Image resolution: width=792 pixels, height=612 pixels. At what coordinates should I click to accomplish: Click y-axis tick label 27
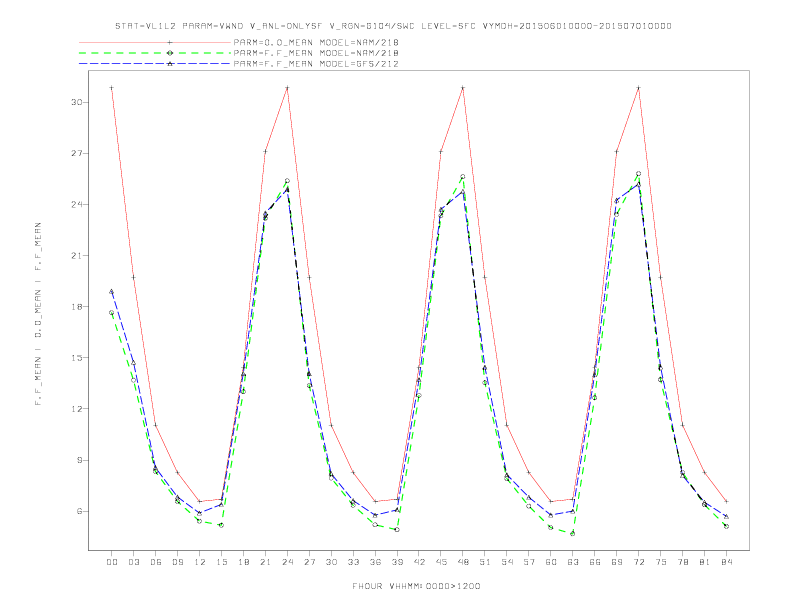pos(76,153)
